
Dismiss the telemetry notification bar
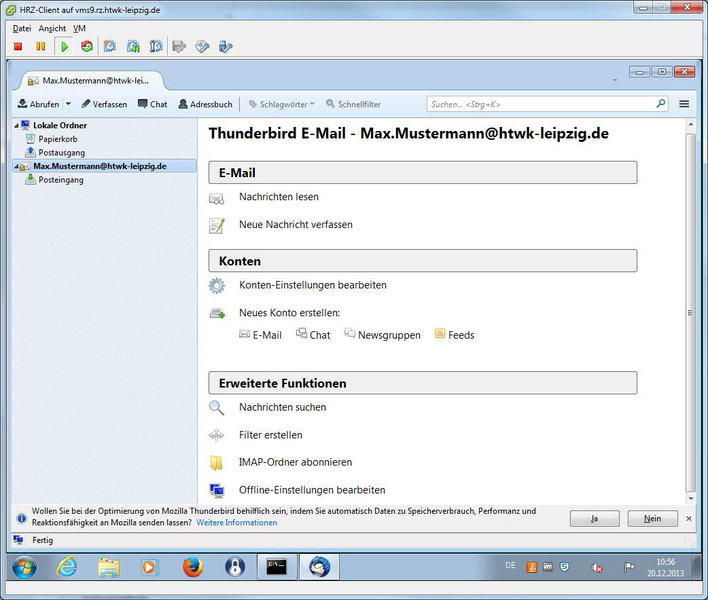(x=689, y=519)
